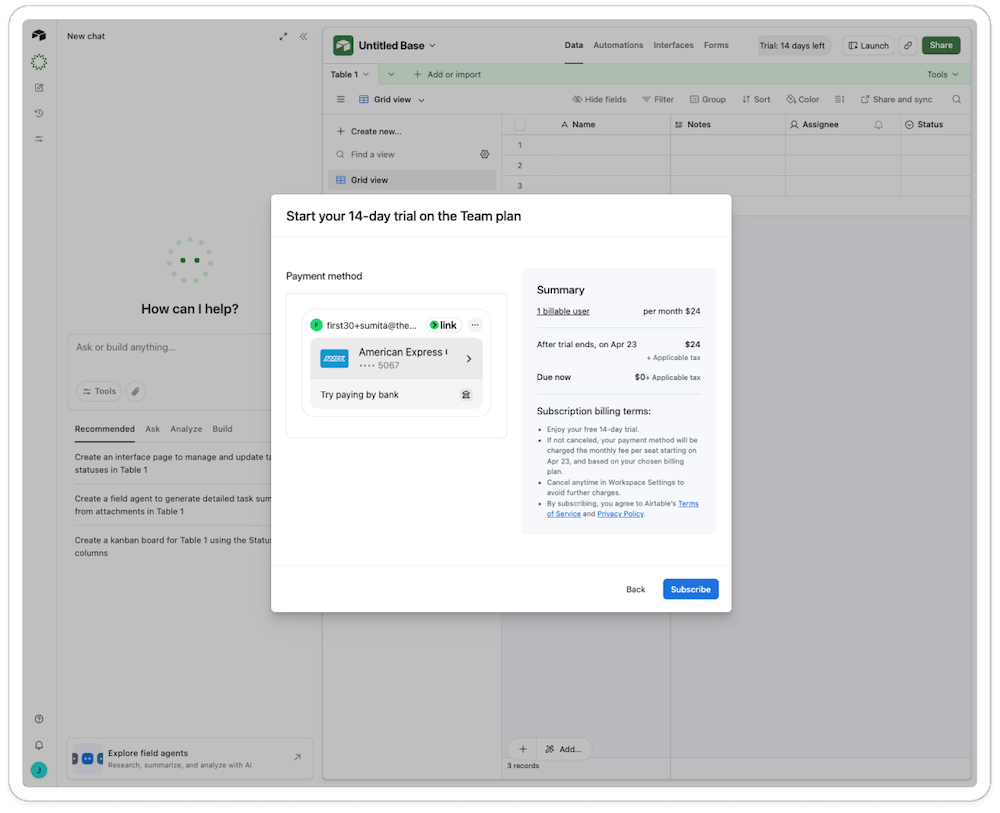The height and width of the screenshot is (813, 1000).
Task: Click Group in toolbar
Action: (708, 99)
